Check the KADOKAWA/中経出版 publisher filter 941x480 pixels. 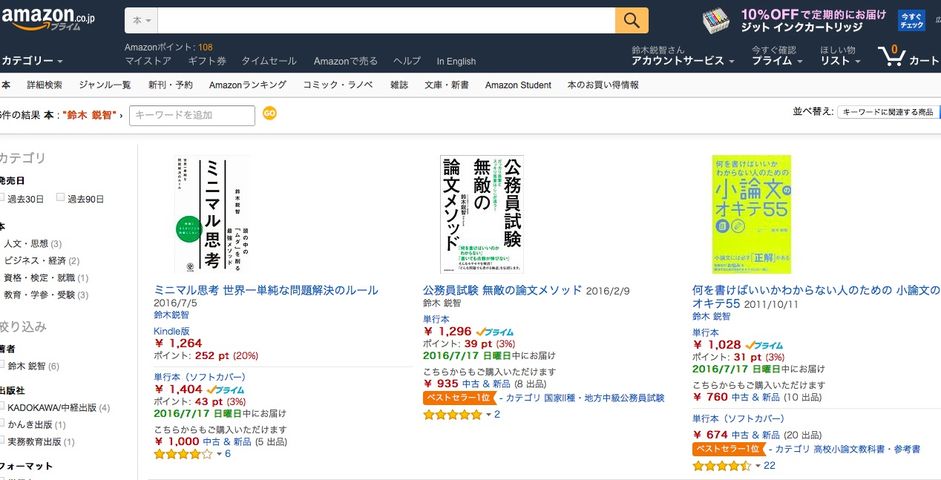coord(2,406)
